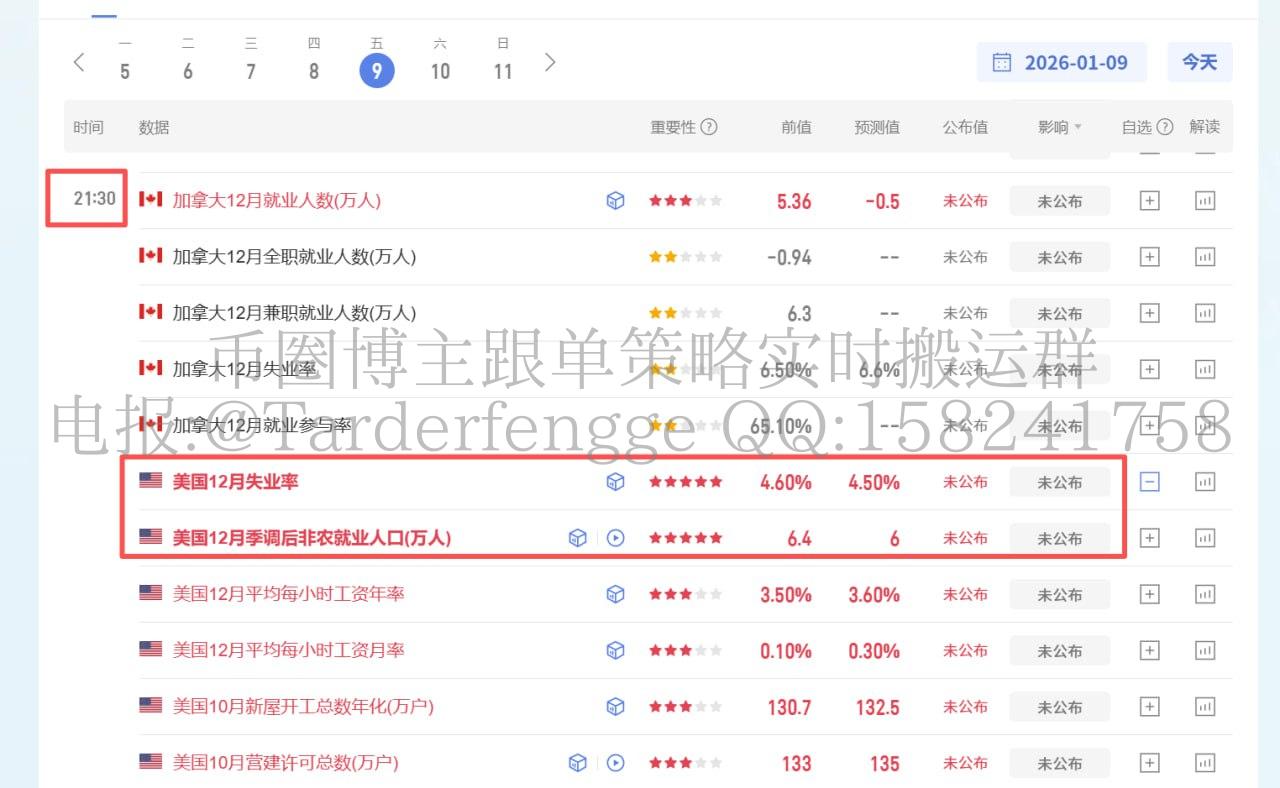The width and height of the screenshot is (1280, 788).
Task: Add 美国12月季调后非农就业人口 to watchlist
Action: tap(1150, 538)
